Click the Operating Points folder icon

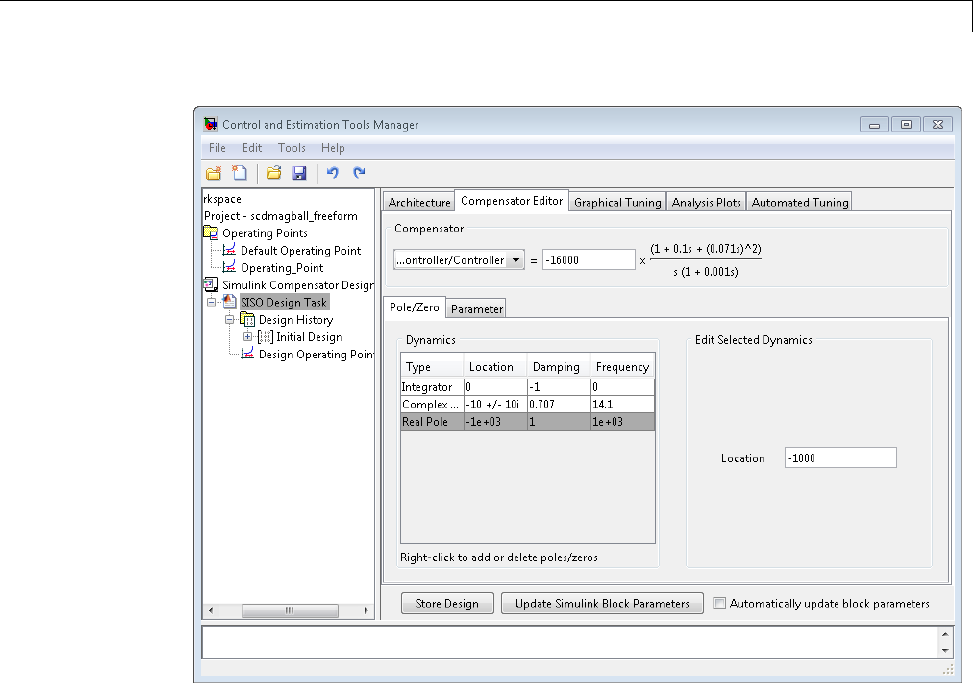pos(211,233)
